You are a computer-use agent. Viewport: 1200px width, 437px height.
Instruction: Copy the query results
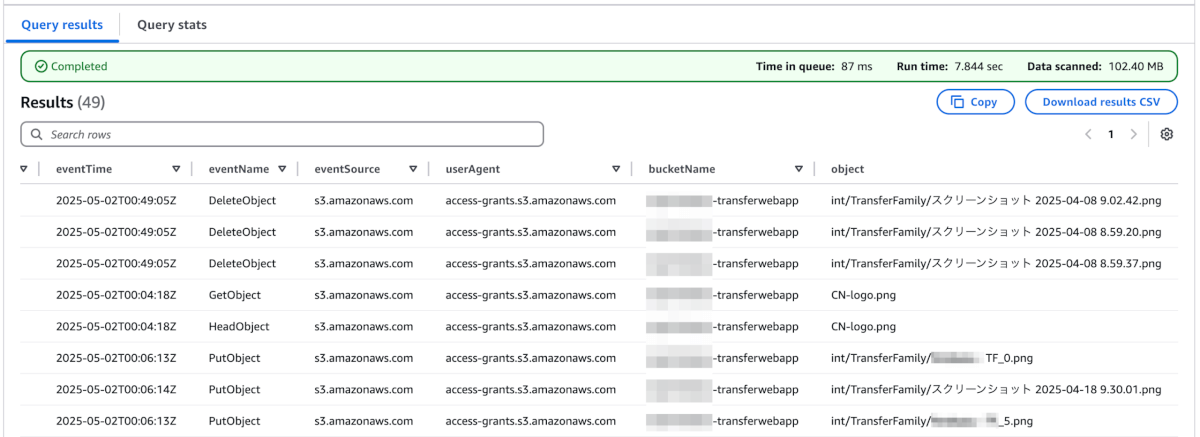tap(975, 102)
